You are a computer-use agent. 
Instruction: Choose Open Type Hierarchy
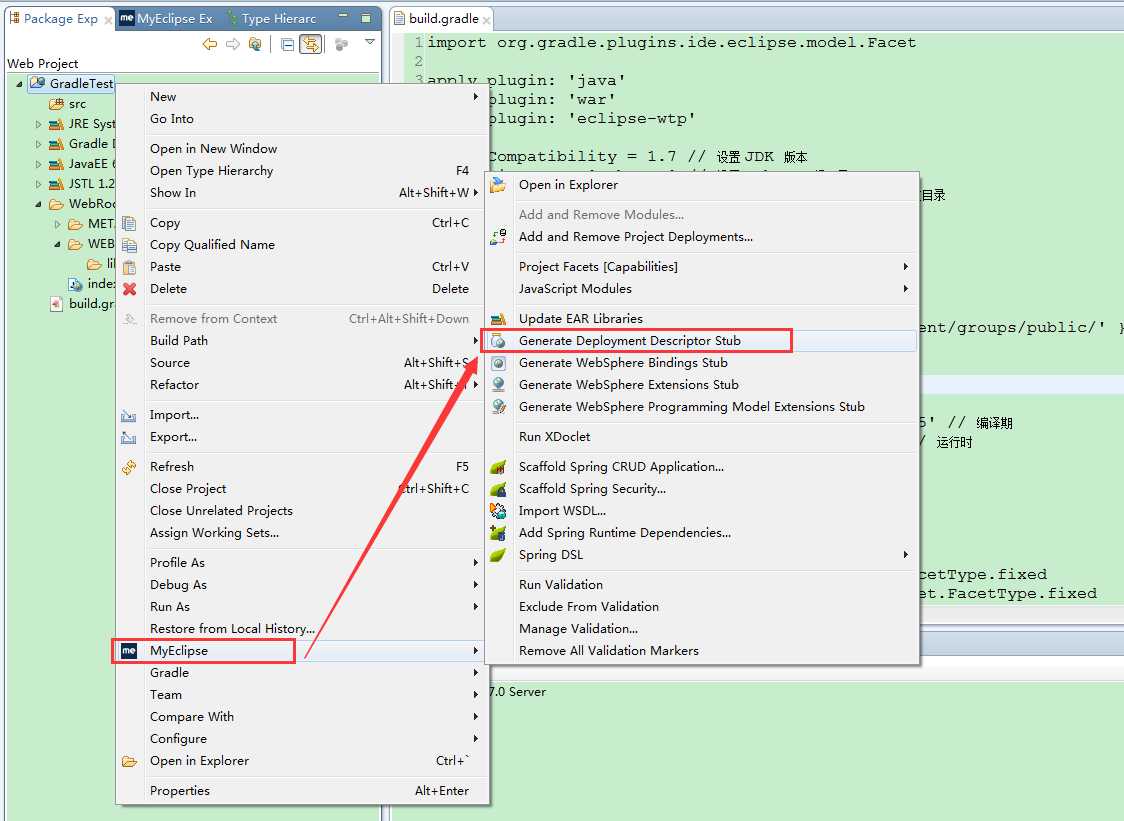click(x=211, y=171)
